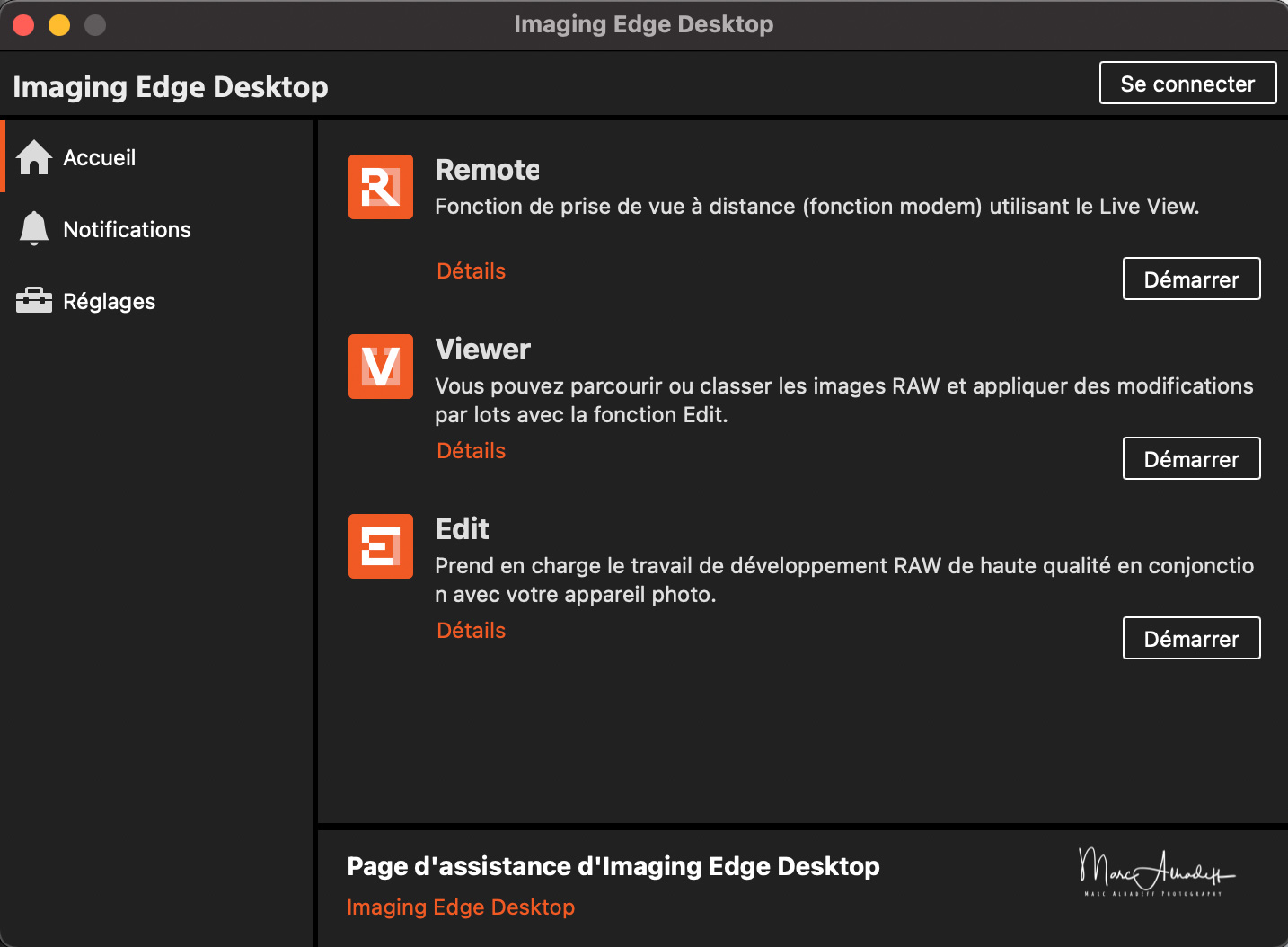The image size is (1288, 947).
Task: Start Edit with its Démarrer button
Action: 1191,638
